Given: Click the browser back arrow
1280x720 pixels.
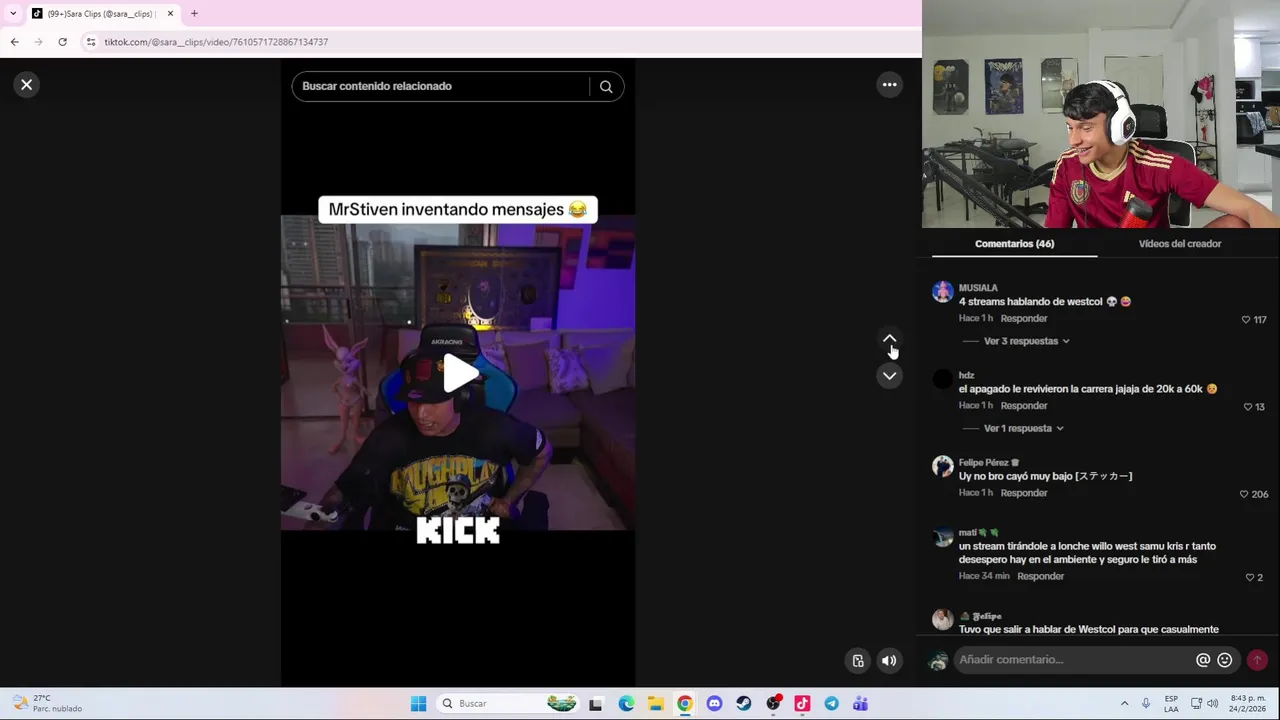Looking at the screenshot, I should [14, 42].
